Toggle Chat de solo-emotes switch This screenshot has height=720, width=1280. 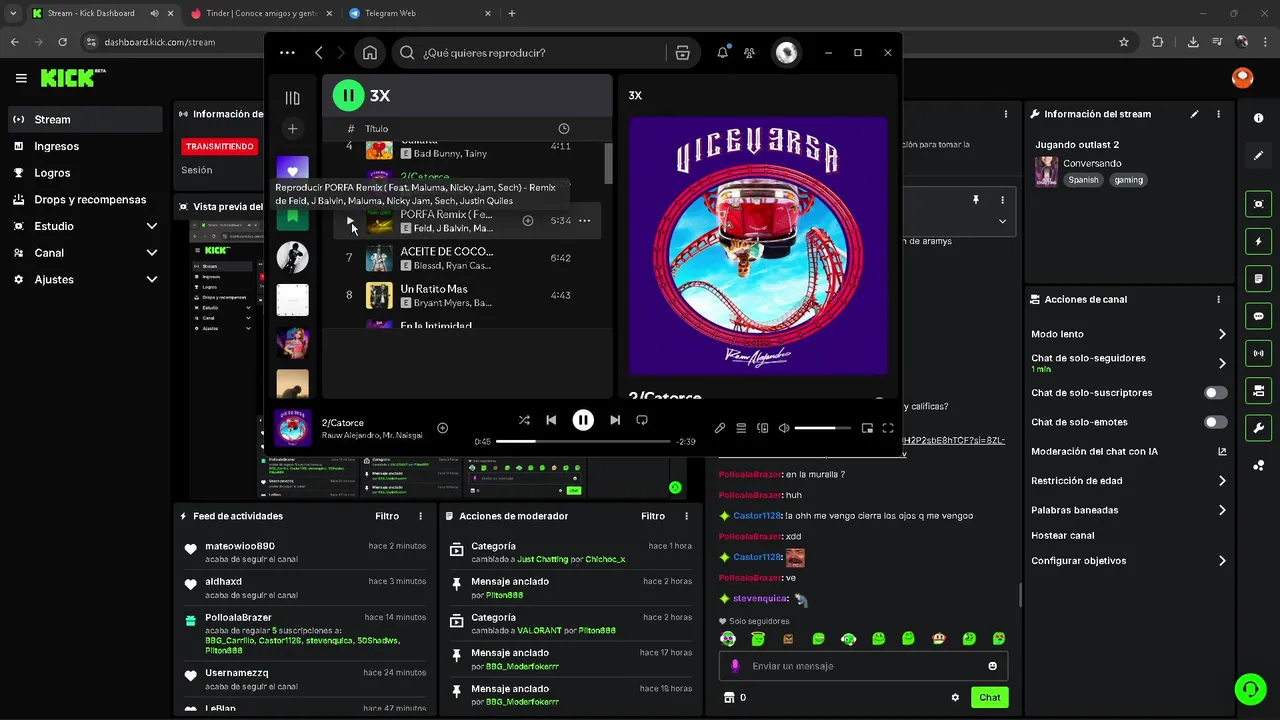[x=1215, y=422]
